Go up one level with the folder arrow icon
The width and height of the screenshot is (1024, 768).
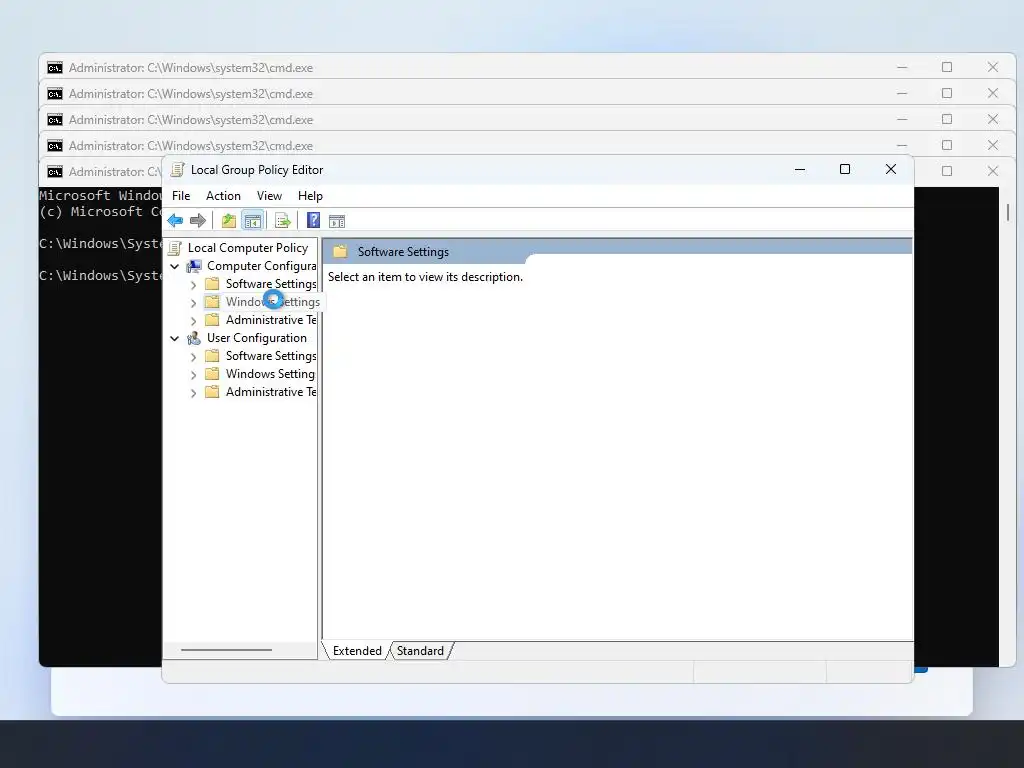point(229,221)
